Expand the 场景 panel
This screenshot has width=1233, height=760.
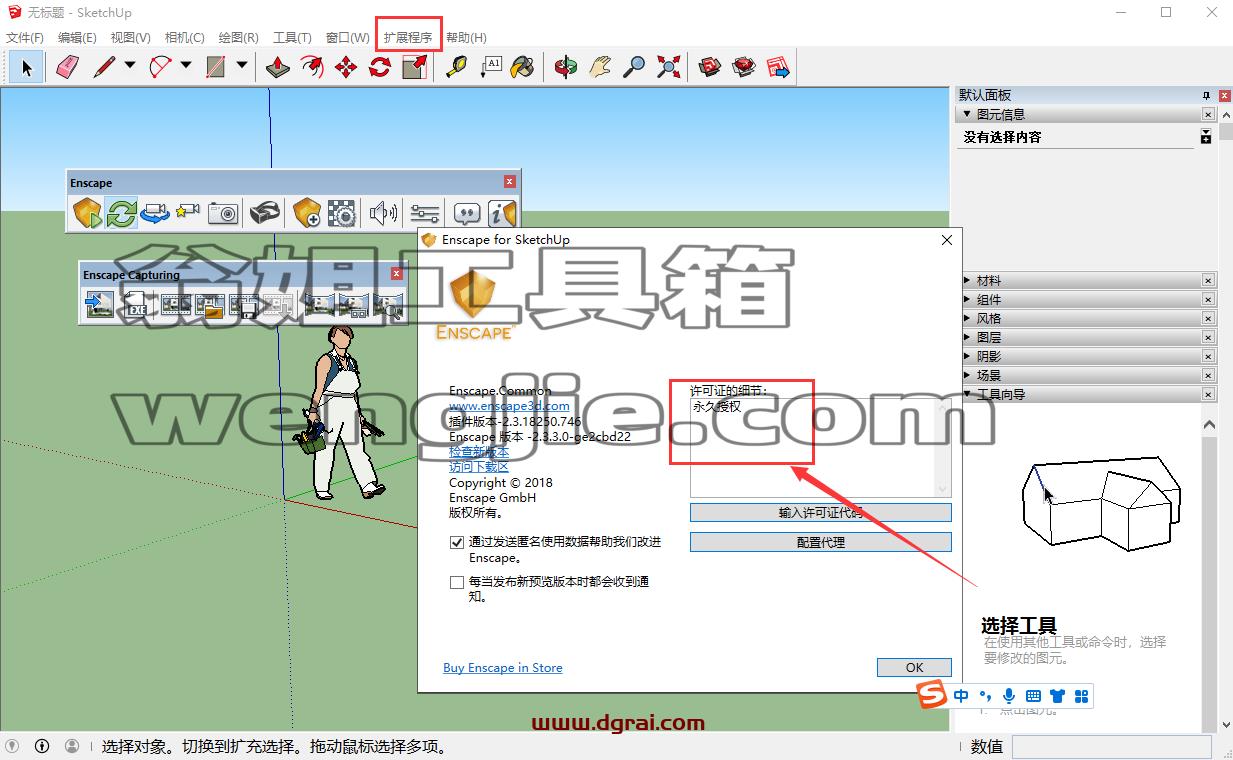click(x=967, y=376)
